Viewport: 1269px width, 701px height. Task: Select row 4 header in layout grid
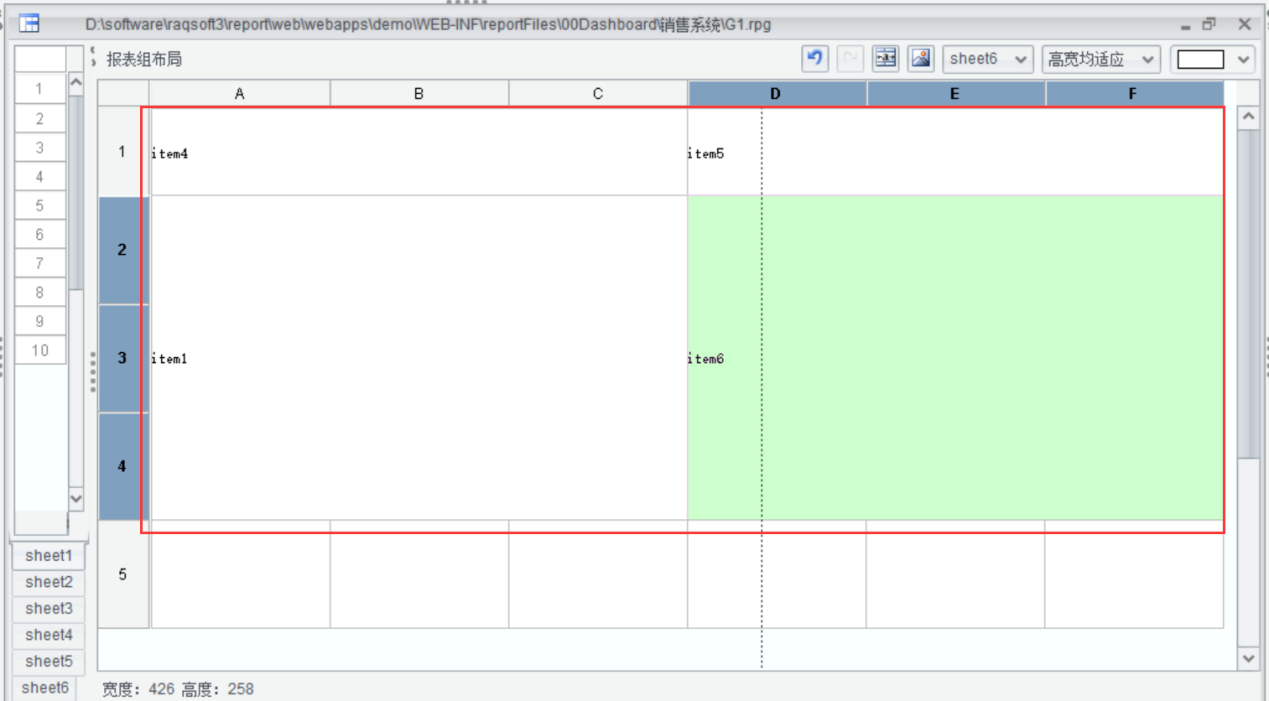click(x=123, y=466)
